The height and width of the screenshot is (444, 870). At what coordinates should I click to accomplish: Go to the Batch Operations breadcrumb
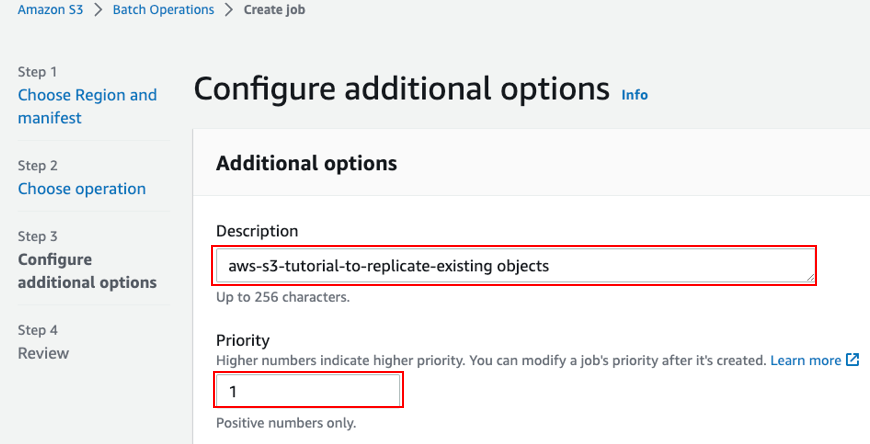[163, 9]
